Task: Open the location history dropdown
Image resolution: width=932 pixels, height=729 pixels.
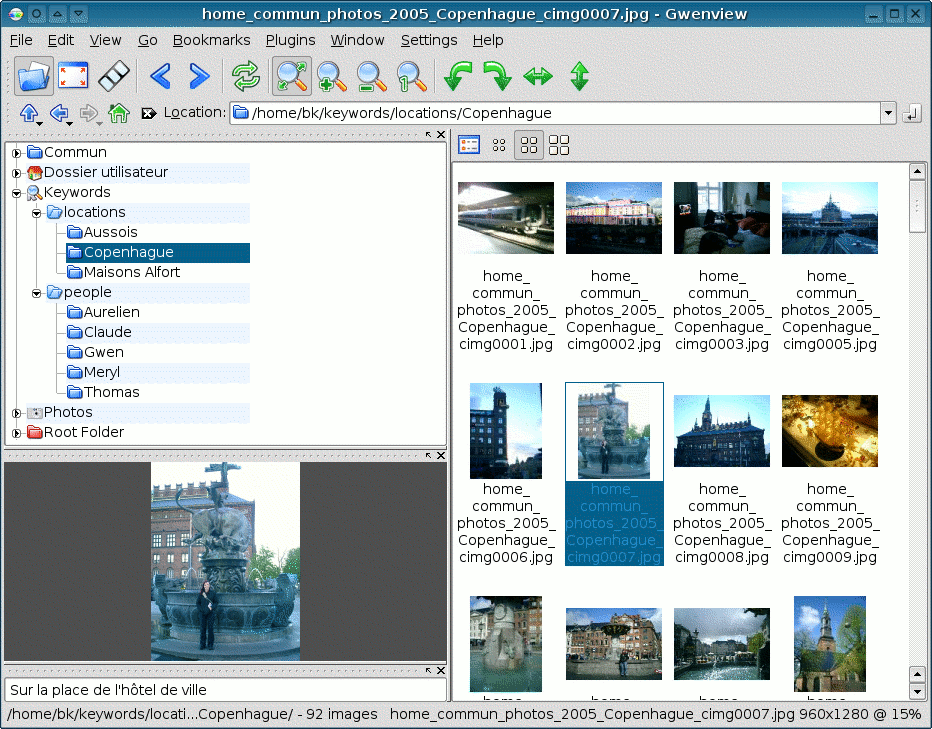Action: (x=888, y=113)
